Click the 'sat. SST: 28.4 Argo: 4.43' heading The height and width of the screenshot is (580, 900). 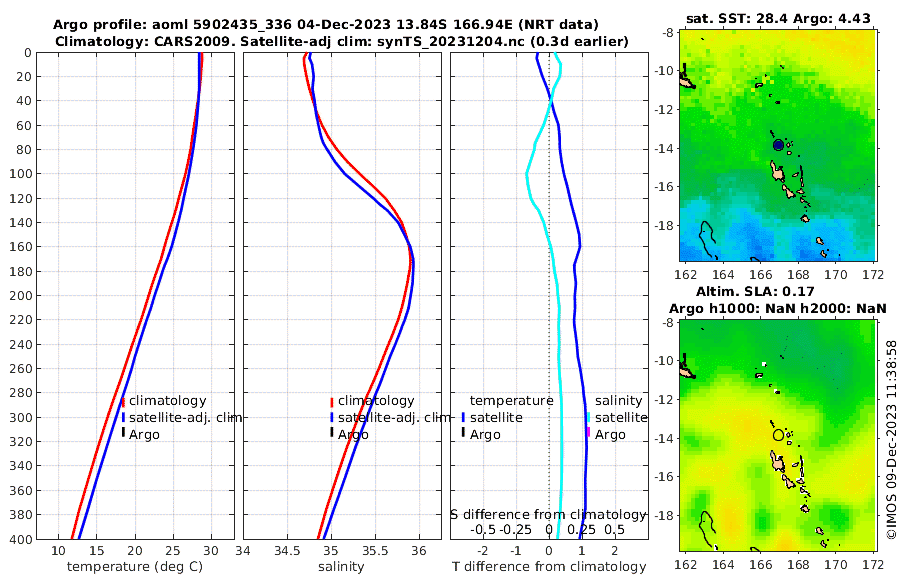point(778,18)
